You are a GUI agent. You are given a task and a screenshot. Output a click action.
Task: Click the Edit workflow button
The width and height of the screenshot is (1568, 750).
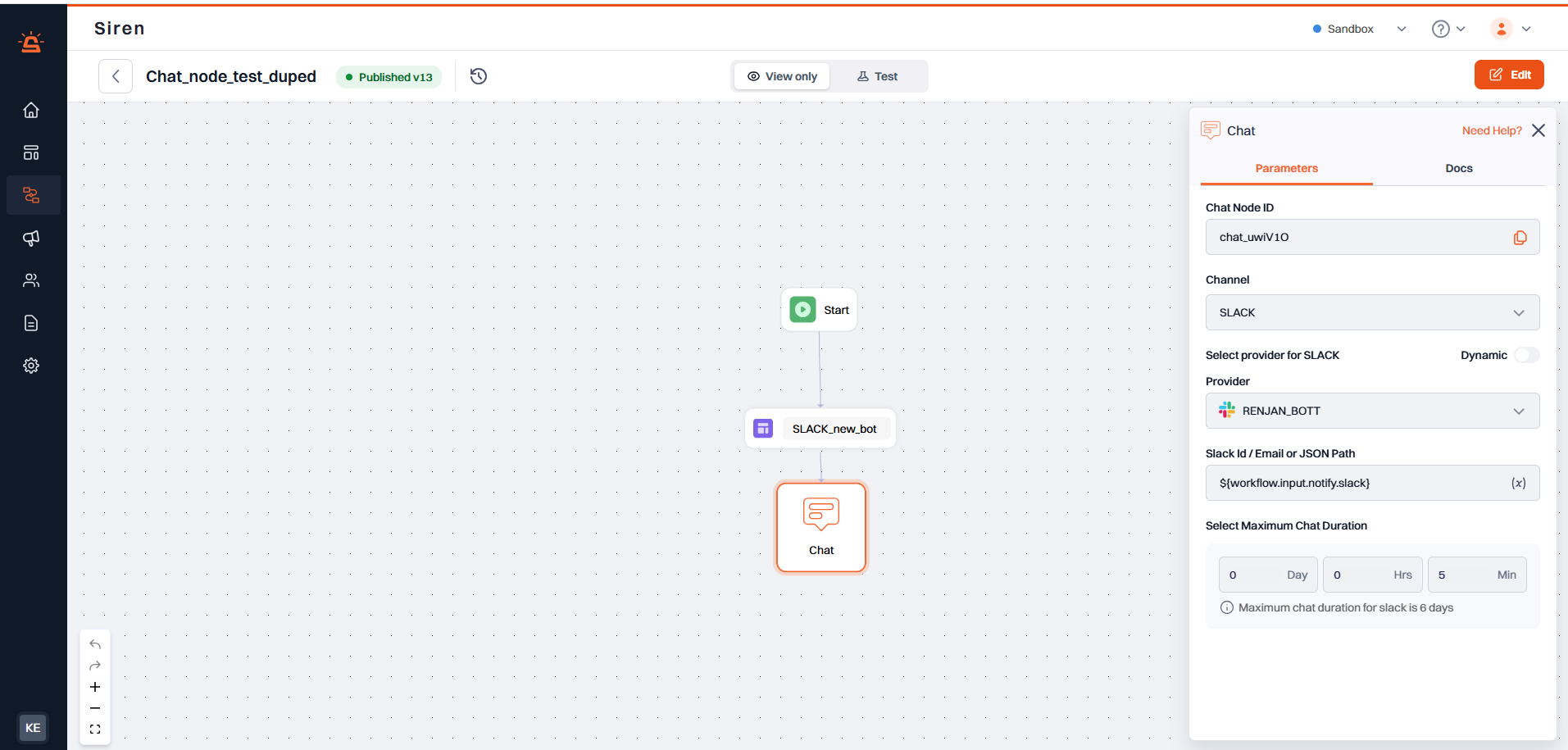pos(1509,75)
